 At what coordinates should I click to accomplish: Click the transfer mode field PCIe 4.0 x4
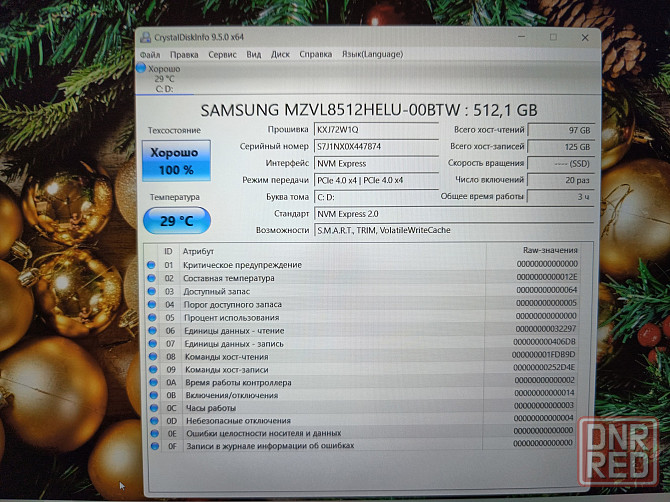click(376, 180)
